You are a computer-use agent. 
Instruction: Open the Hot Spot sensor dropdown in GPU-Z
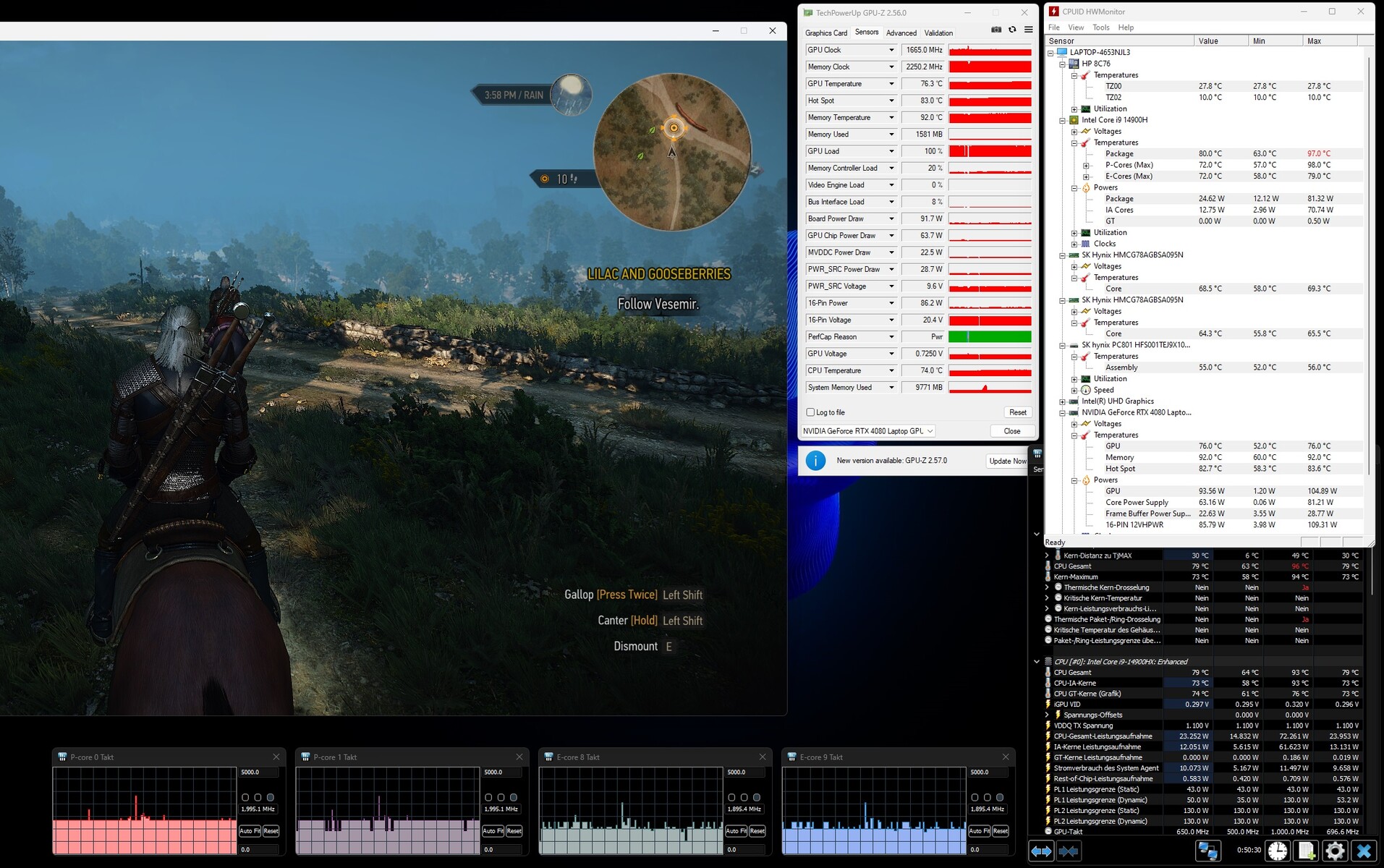tap(891, 101)
